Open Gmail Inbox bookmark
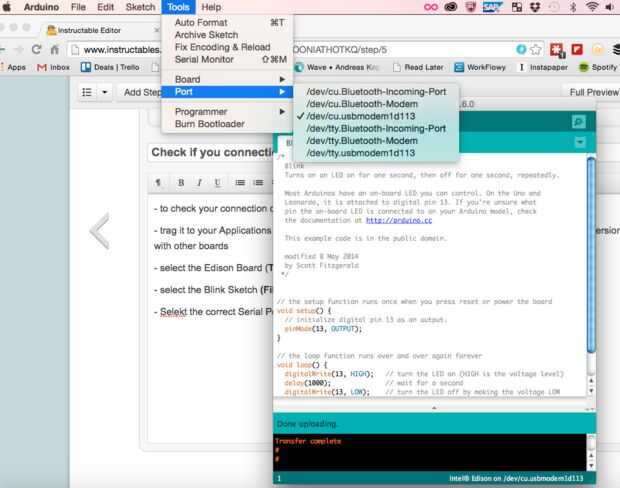 (x=53, y=68)
